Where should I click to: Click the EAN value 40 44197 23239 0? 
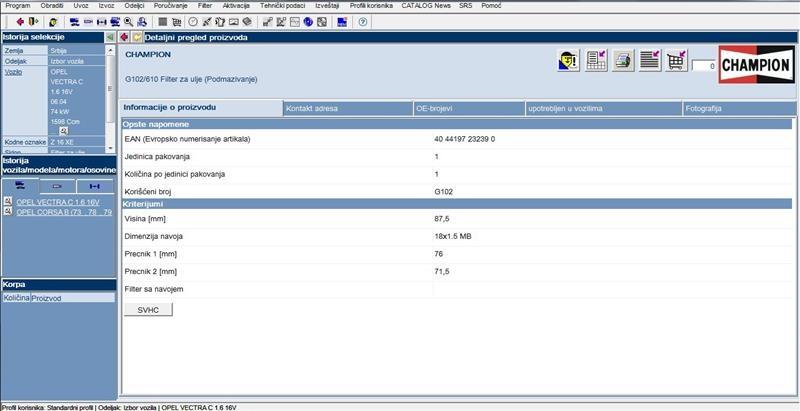click(464, 139)
